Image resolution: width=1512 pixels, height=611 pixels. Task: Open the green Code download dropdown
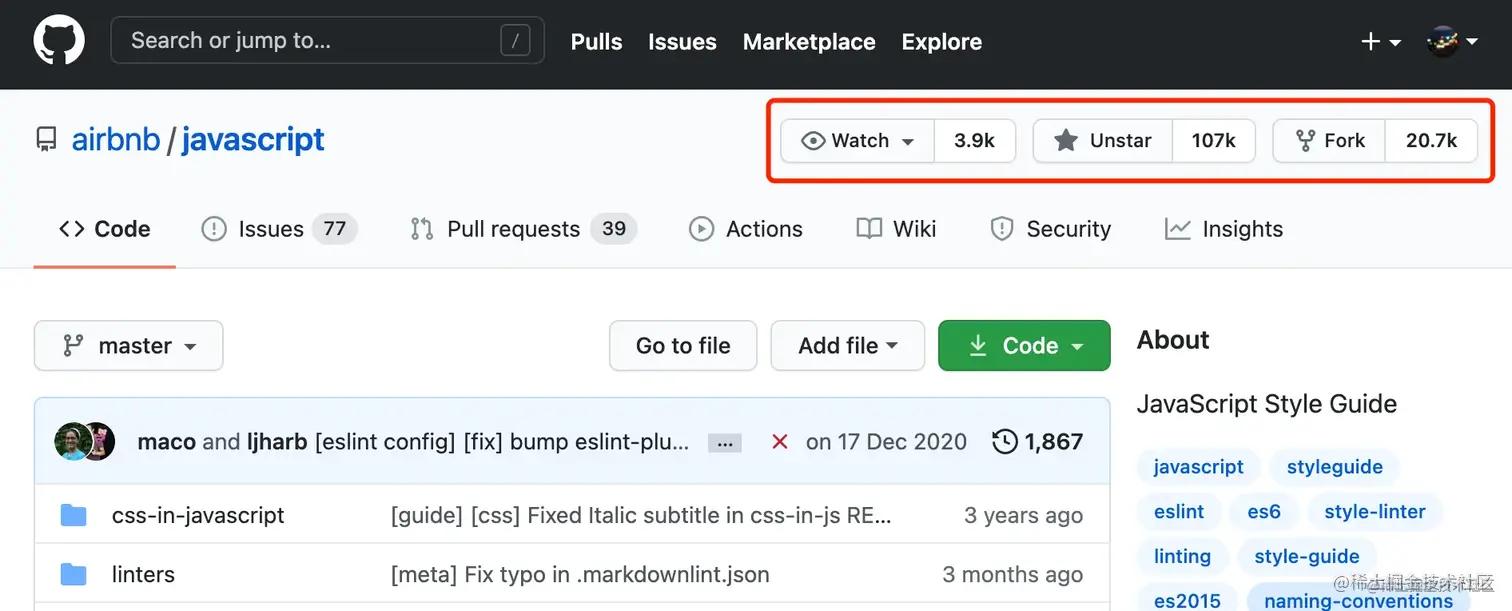click(1024, 346)
